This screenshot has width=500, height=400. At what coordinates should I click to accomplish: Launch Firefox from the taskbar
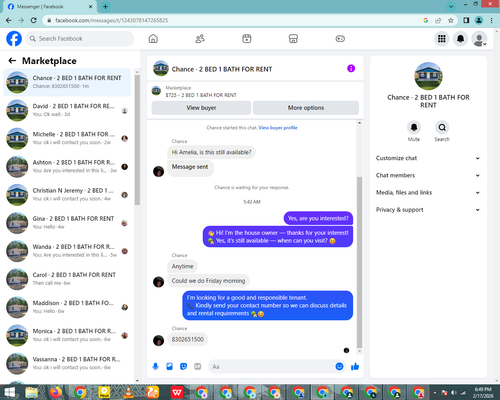point(56,392)
